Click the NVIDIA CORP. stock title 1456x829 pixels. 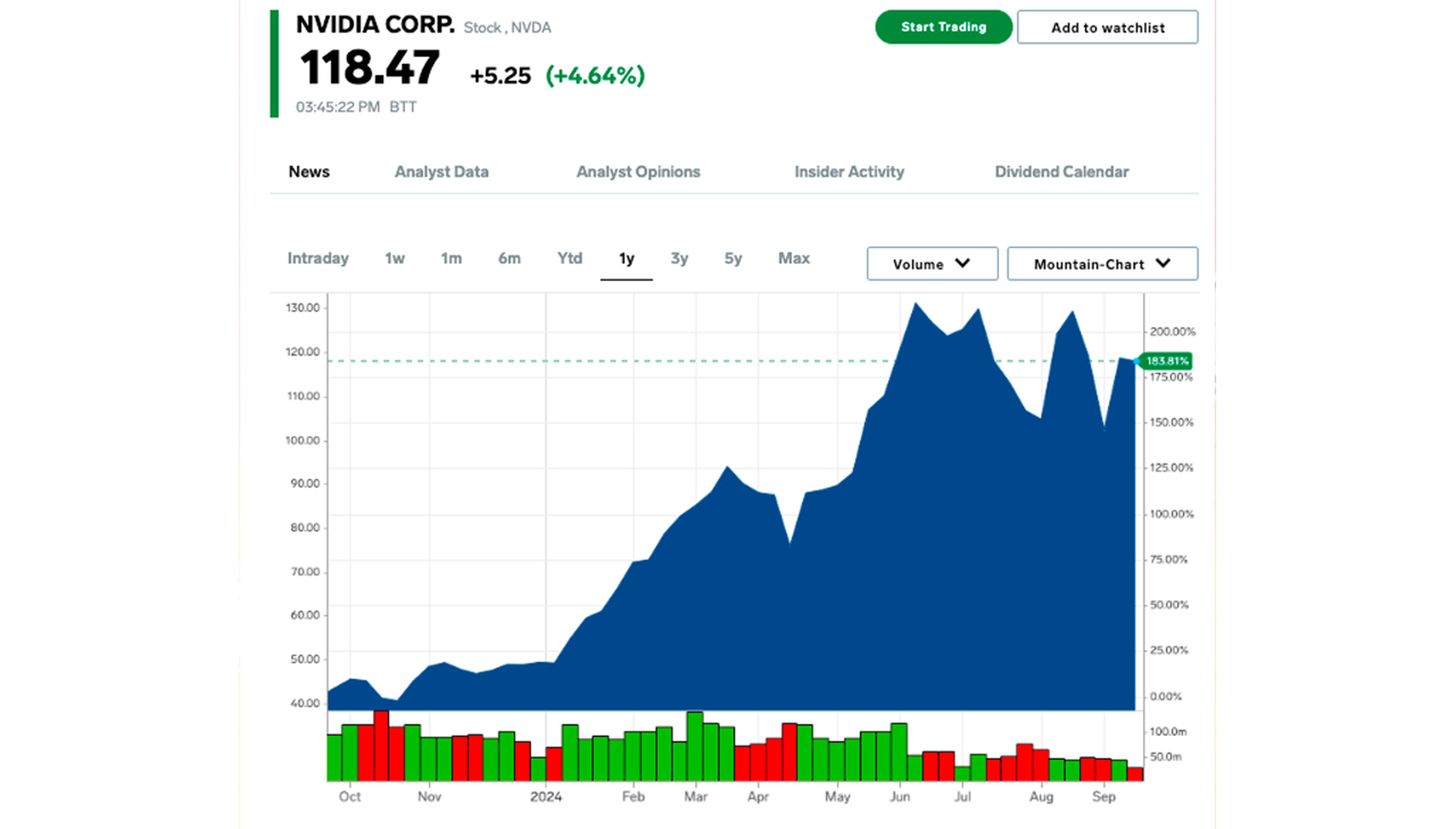[375, 25]
